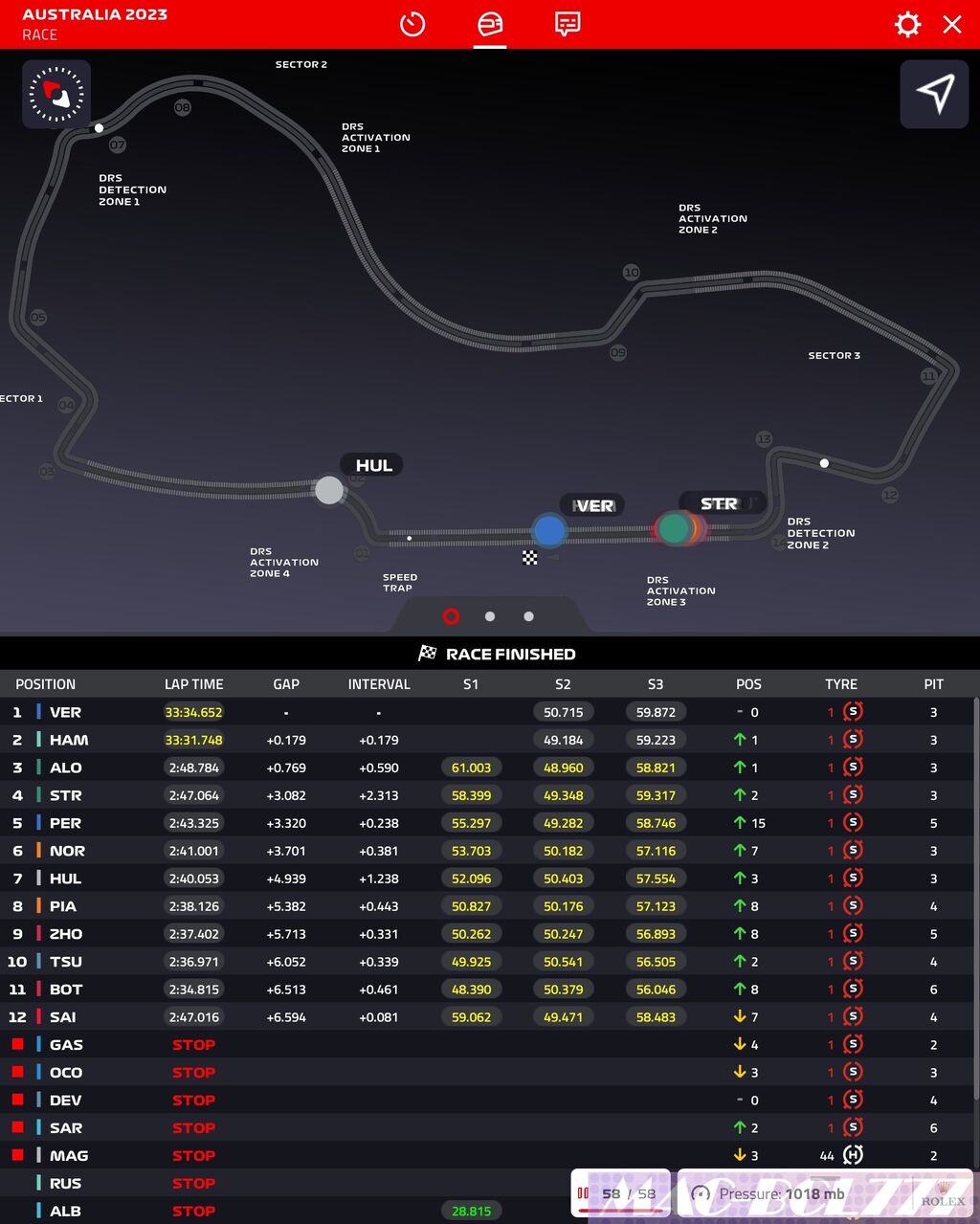This screenshot has width=980, height=1224.
Task: Open the settings gear
Action: (x=907, y=24)
